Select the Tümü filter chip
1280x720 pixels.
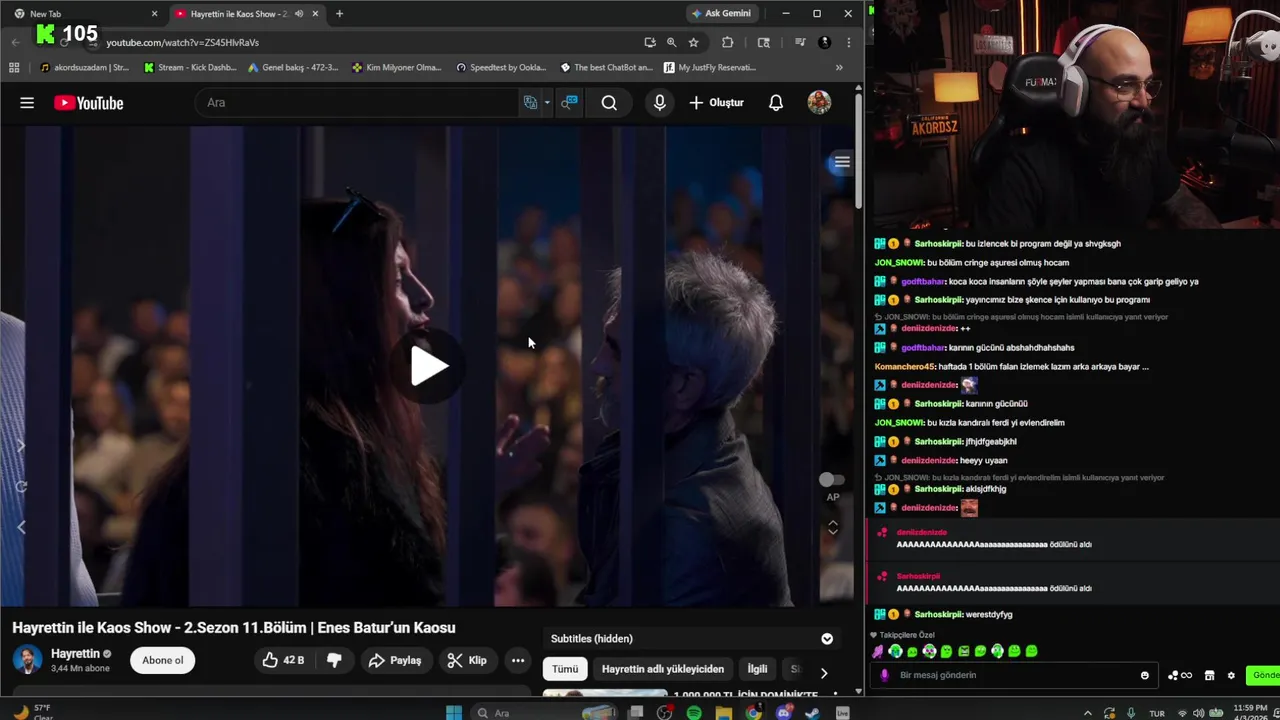[x=565, y=669]
